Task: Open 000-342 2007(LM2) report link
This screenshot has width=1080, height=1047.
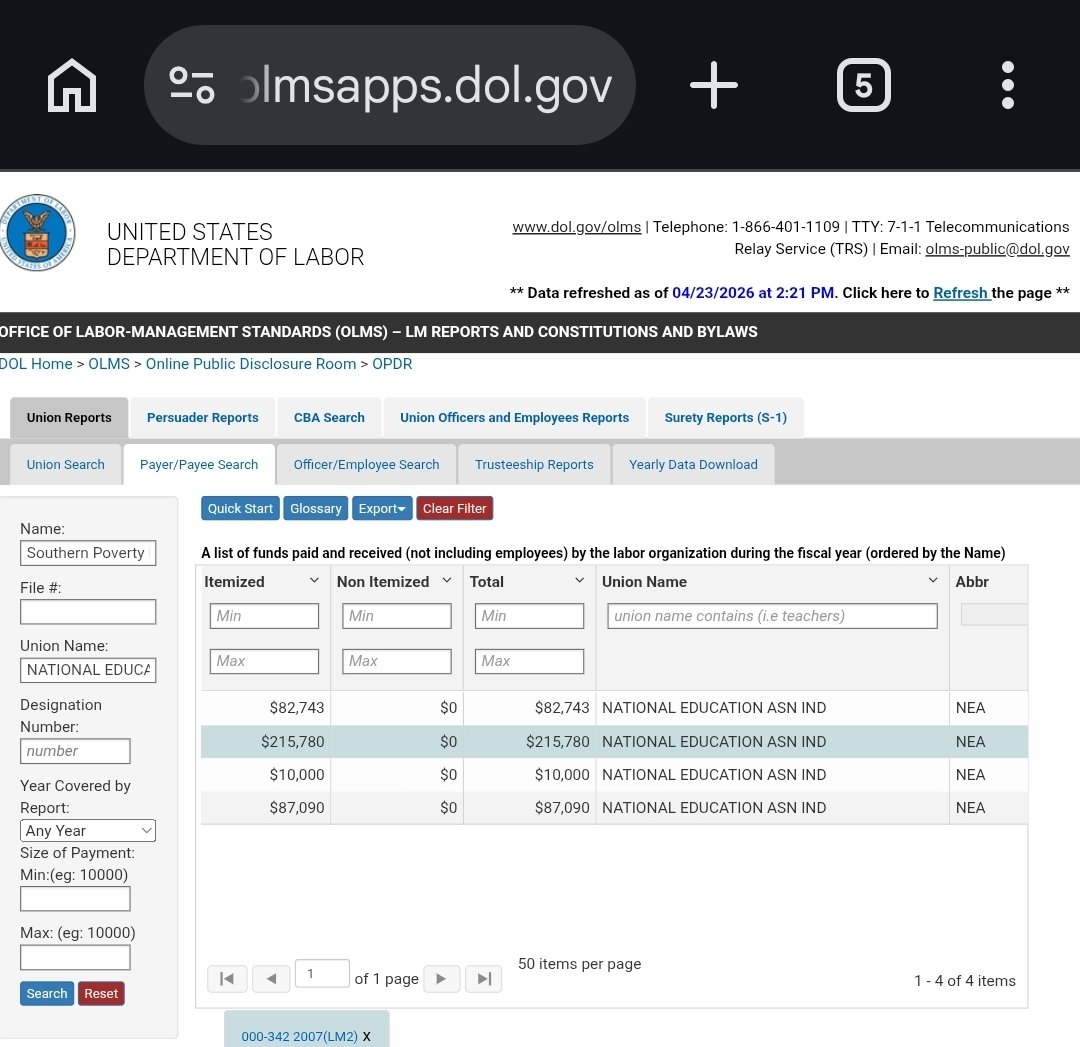Action: (x=300, y=1036)
